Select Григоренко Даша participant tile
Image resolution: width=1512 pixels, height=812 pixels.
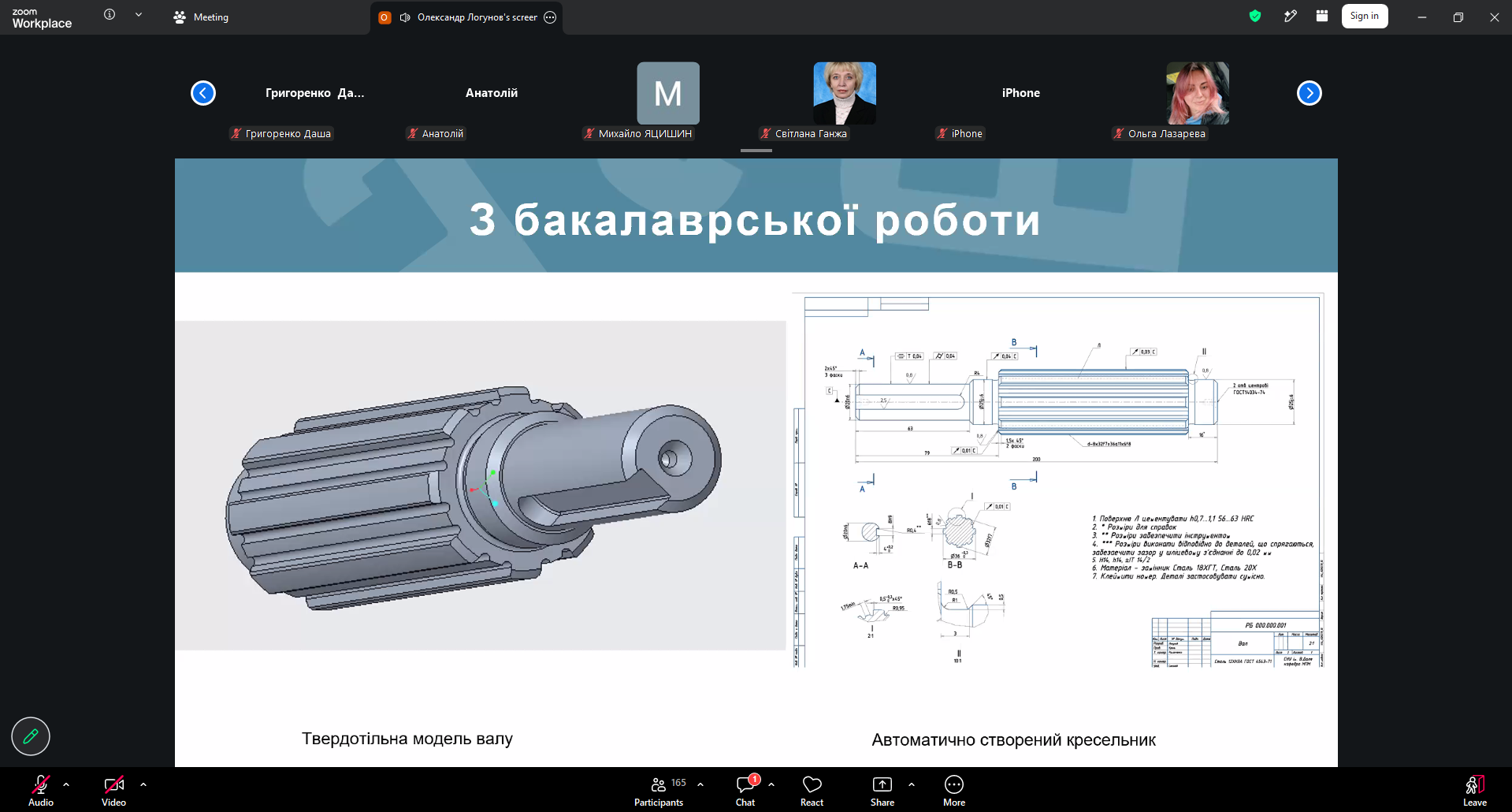[x=315, y=93]
